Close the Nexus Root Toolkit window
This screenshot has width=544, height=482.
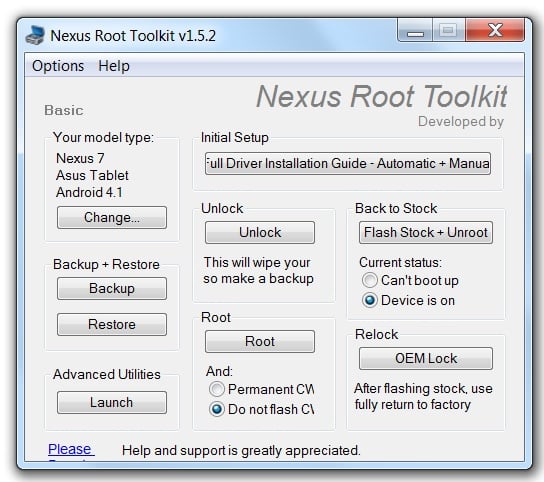point(495,31)
